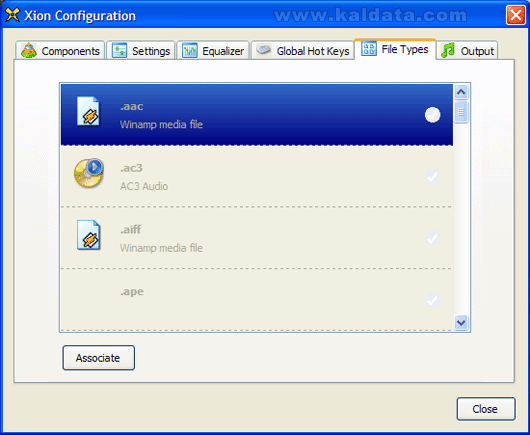
Task: Click the File Types tab icon
Action: pyautogui.click(x=368, y=49)
